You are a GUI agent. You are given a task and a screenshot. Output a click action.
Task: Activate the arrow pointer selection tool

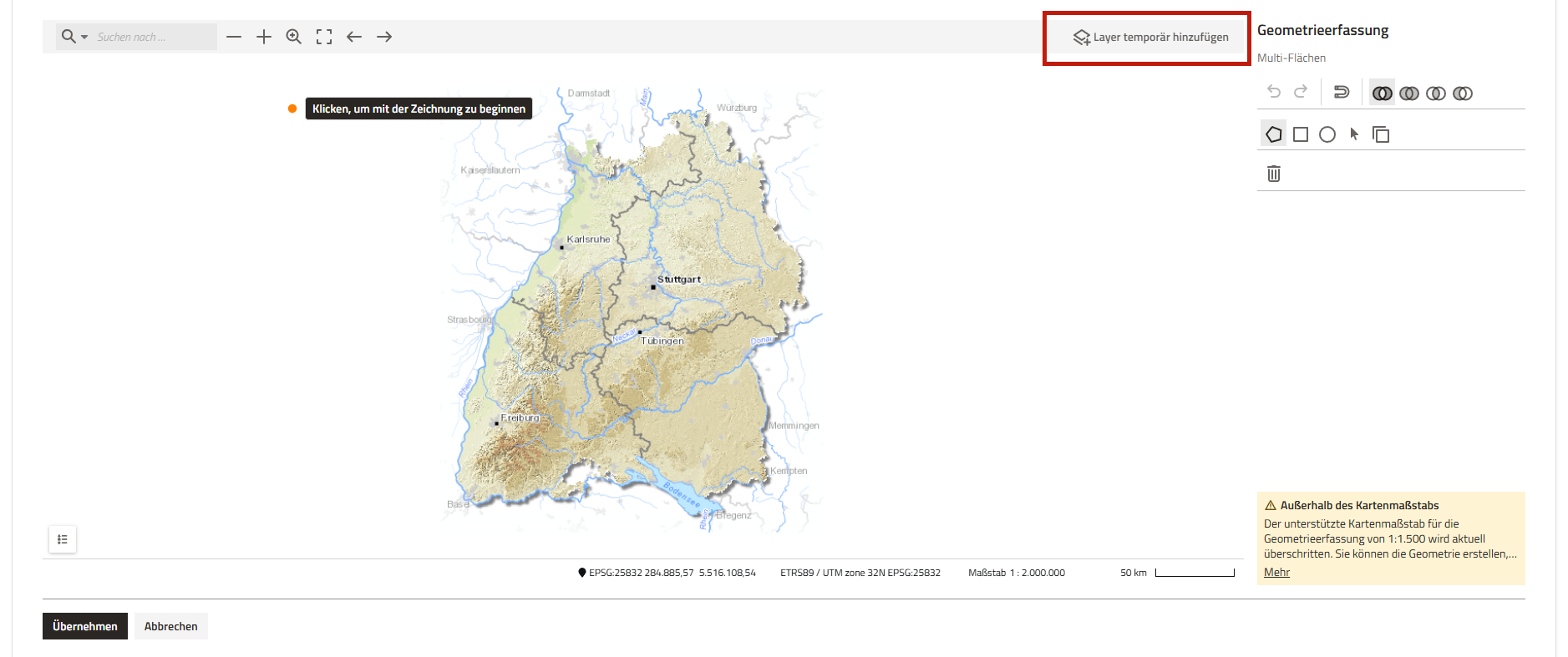tap(1354, 134)
